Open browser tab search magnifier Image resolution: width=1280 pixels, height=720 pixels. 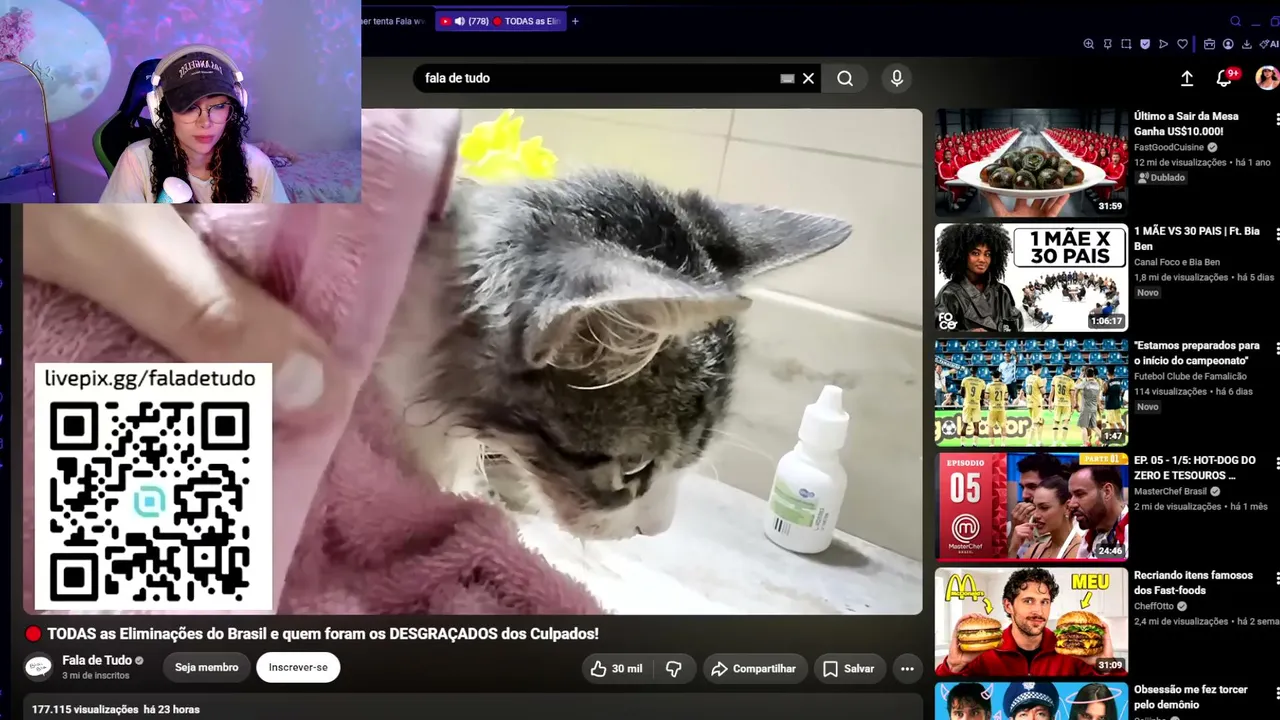[1236, 21]
